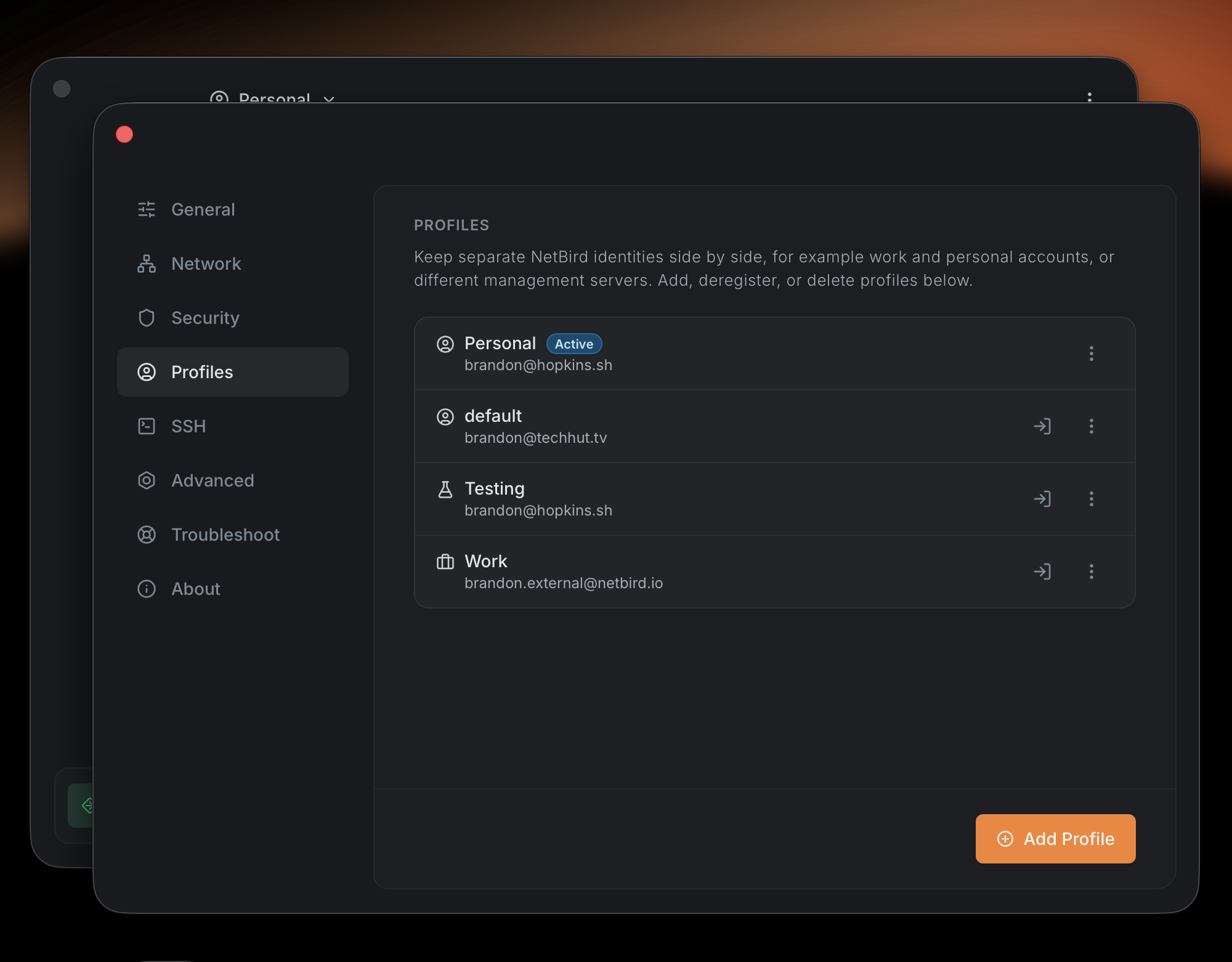
Task: Click the hexagon icon beside Advanced
Action: pos(147,480)
